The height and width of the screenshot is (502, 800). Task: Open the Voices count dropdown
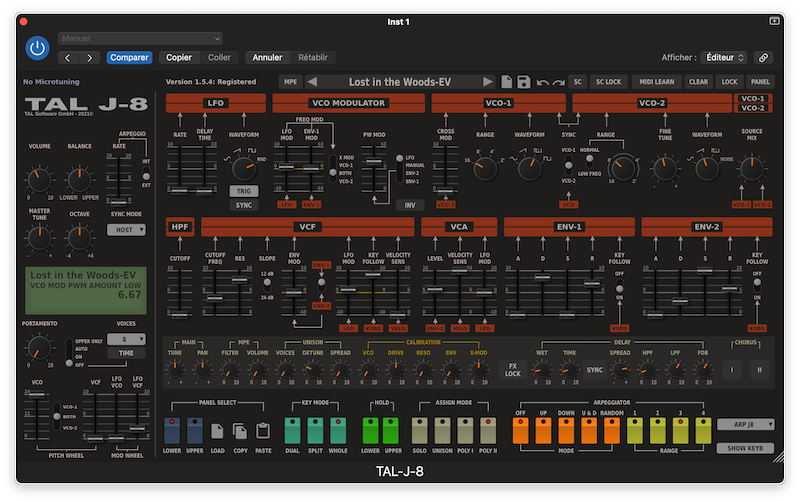click(x=126, y=339)
